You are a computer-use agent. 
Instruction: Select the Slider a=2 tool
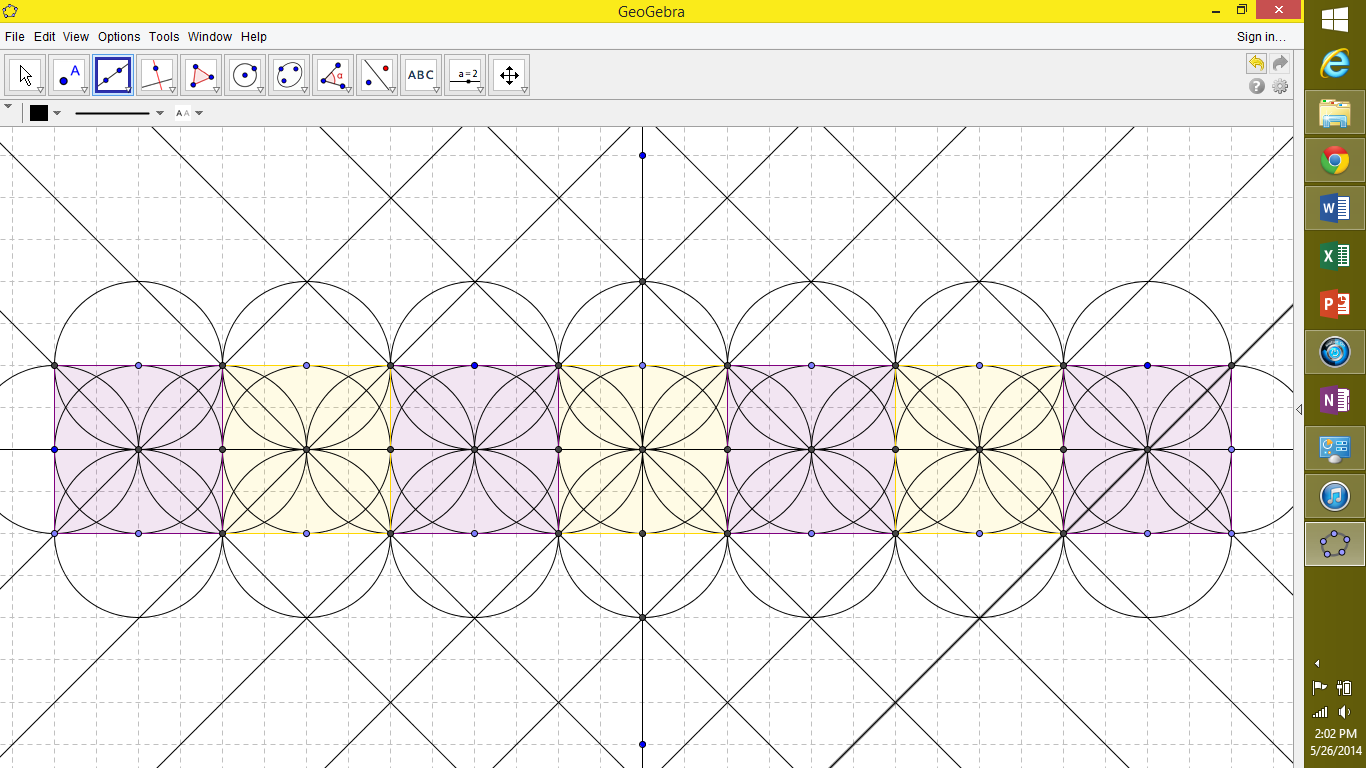(465, 75)
